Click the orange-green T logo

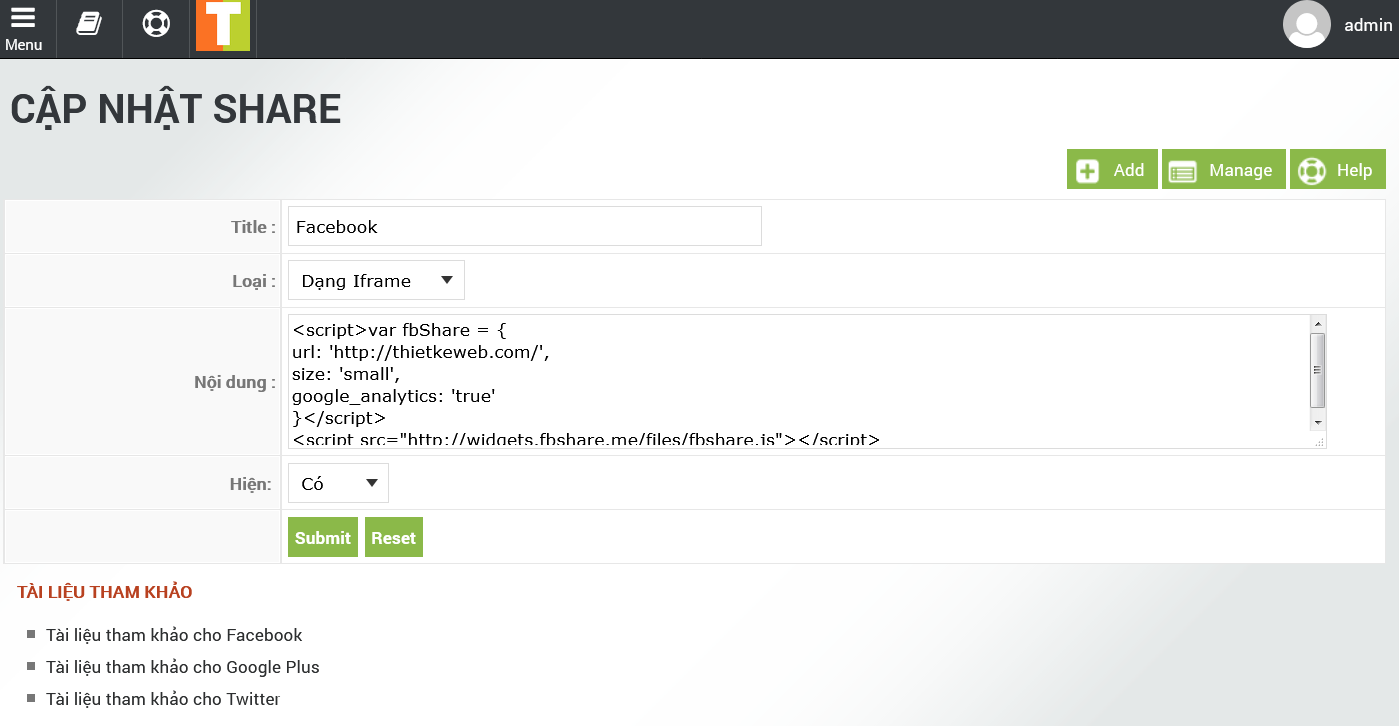pyautogui.click(x=223, y=26)
